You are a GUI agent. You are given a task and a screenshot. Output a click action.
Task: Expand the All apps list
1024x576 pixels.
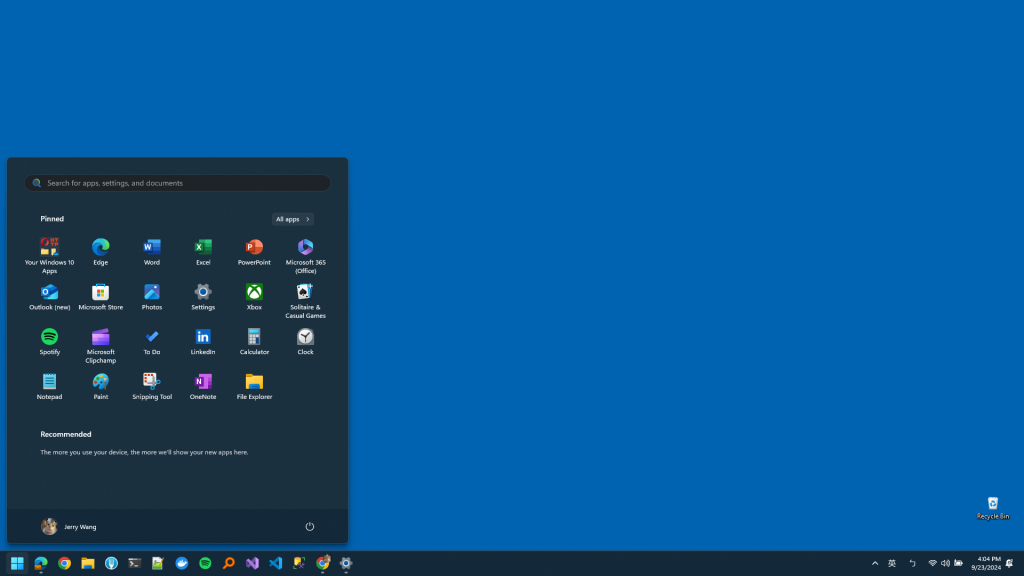tap(293, 219)
